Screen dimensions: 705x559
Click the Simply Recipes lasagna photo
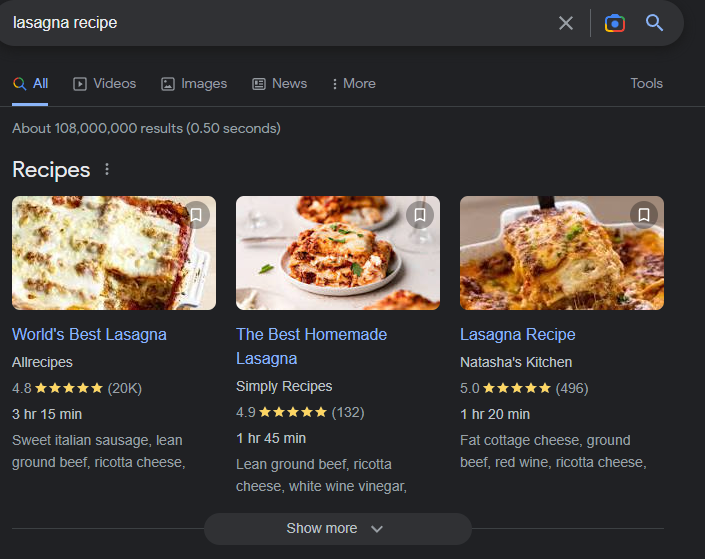point(338,253)
